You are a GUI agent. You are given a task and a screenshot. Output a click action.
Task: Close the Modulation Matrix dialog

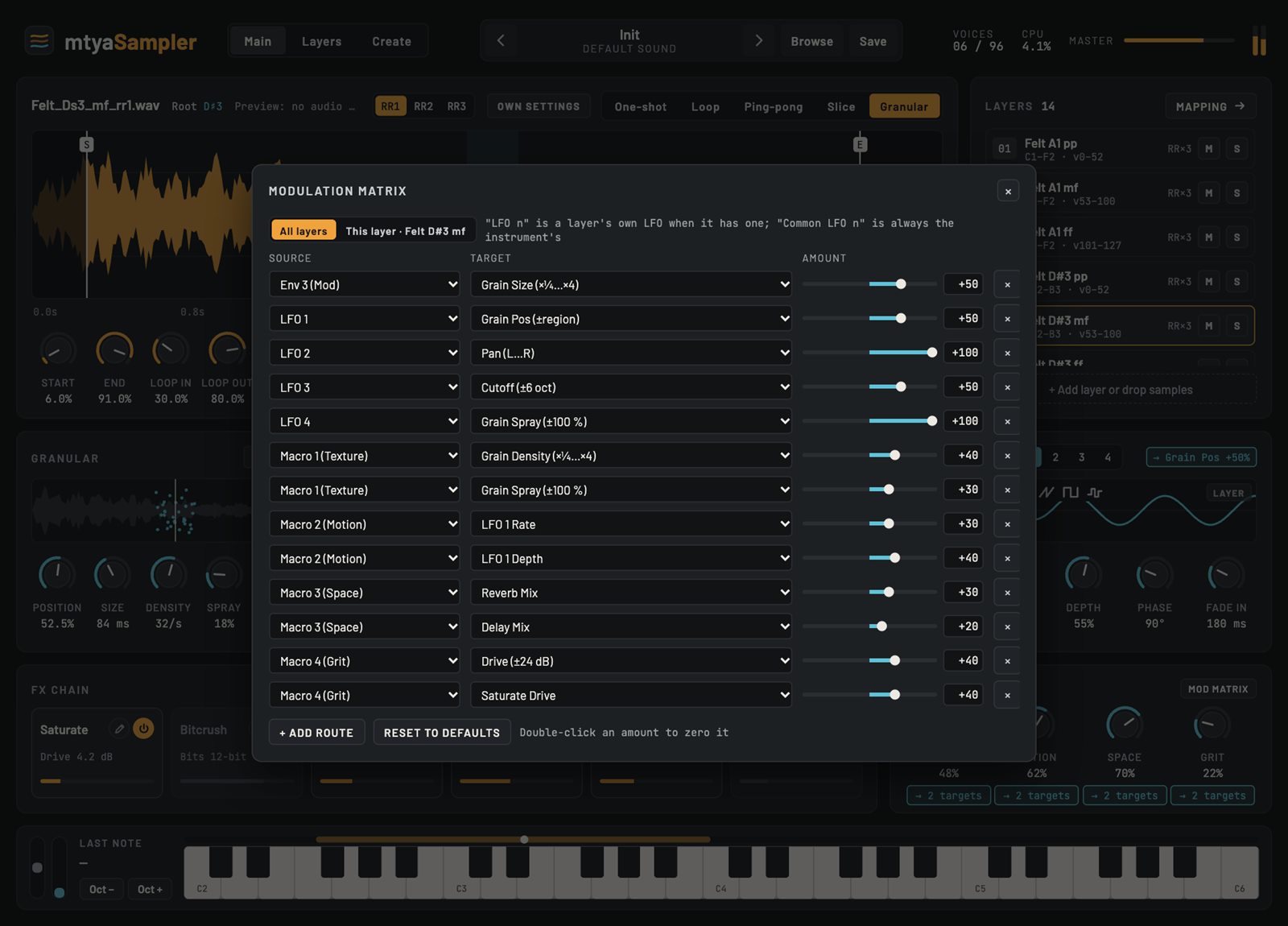click(x=1008, y=192)
